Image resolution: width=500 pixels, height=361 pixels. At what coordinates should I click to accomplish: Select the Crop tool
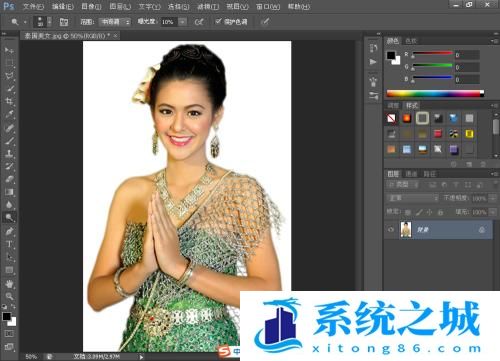9,101
